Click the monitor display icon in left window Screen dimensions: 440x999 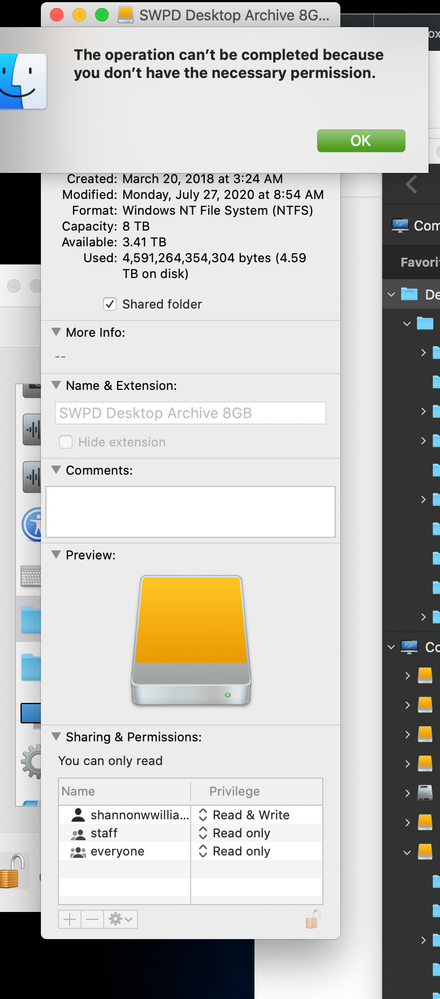[31, 714]
